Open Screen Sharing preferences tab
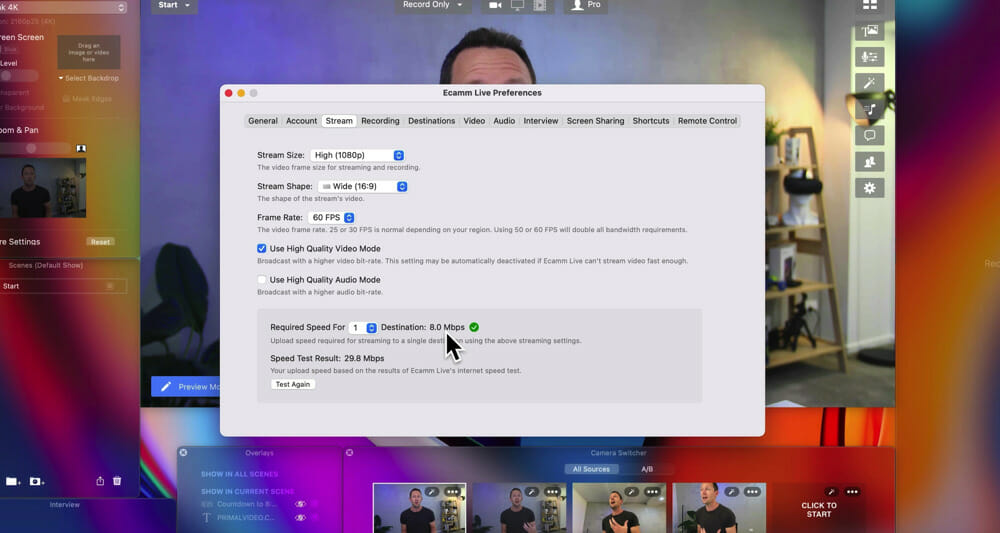 (596, 120)
